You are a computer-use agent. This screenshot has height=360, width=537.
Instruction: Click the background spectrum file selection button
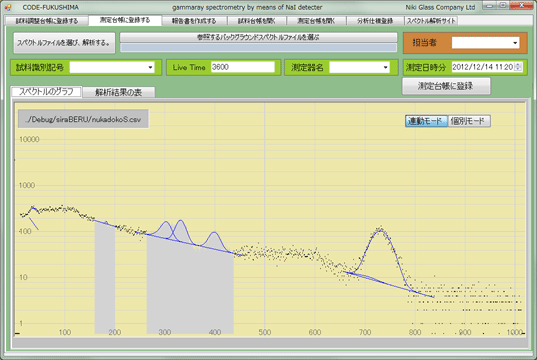pyautogui.click(x=259, y=37)
